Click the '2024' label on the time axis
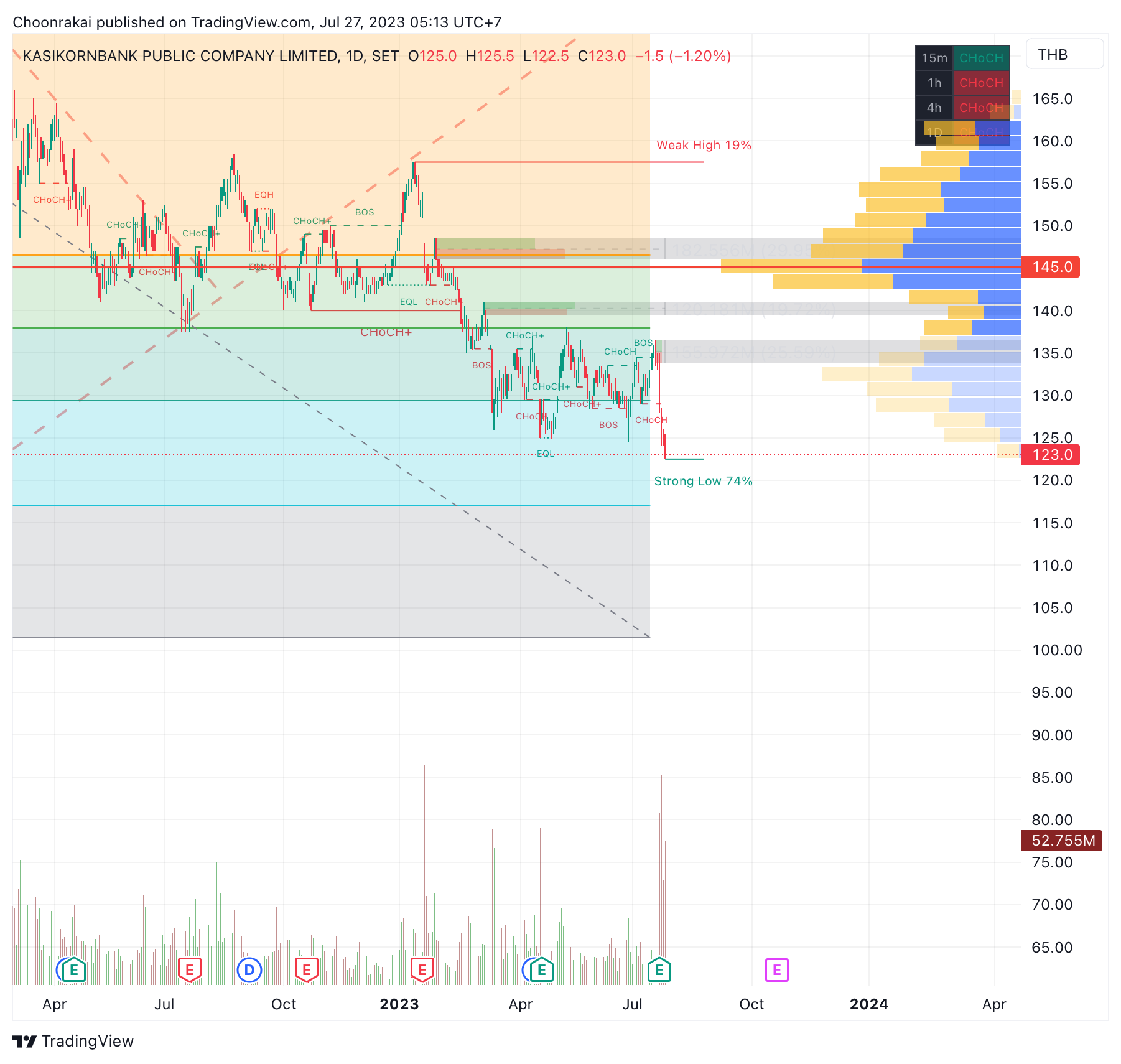The width and height of the screenshot is (1121, 1064). click(869, 1004)
